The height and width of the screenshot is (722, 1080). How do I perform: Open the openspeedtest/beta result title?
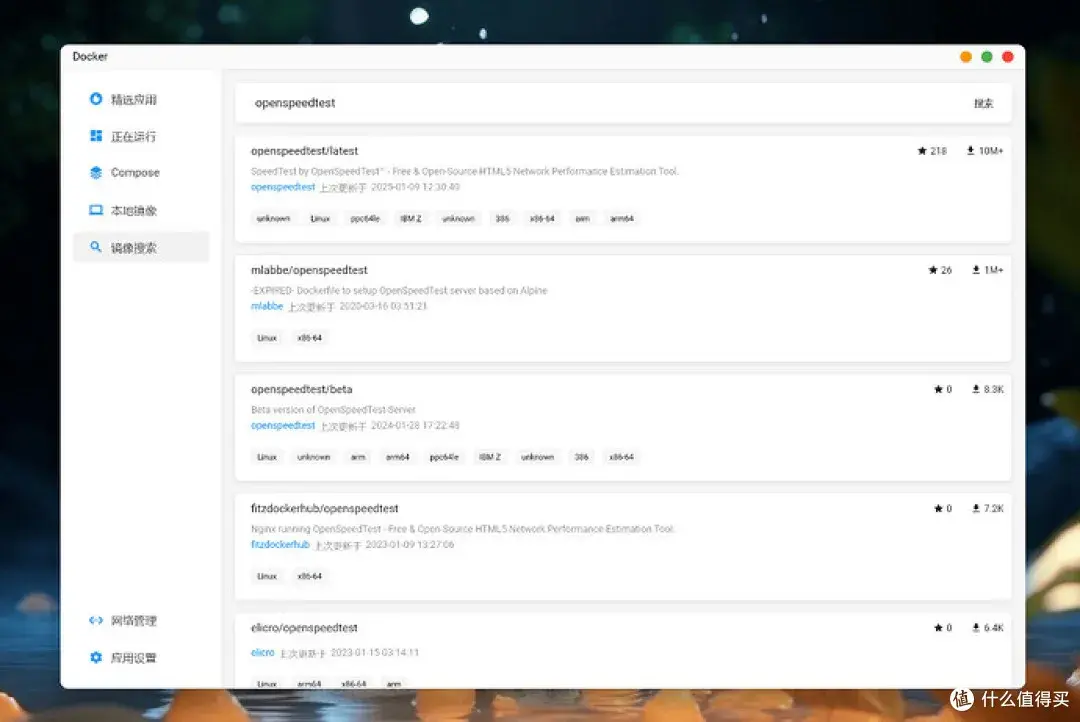pyautogui.click(x=302, y=389)
